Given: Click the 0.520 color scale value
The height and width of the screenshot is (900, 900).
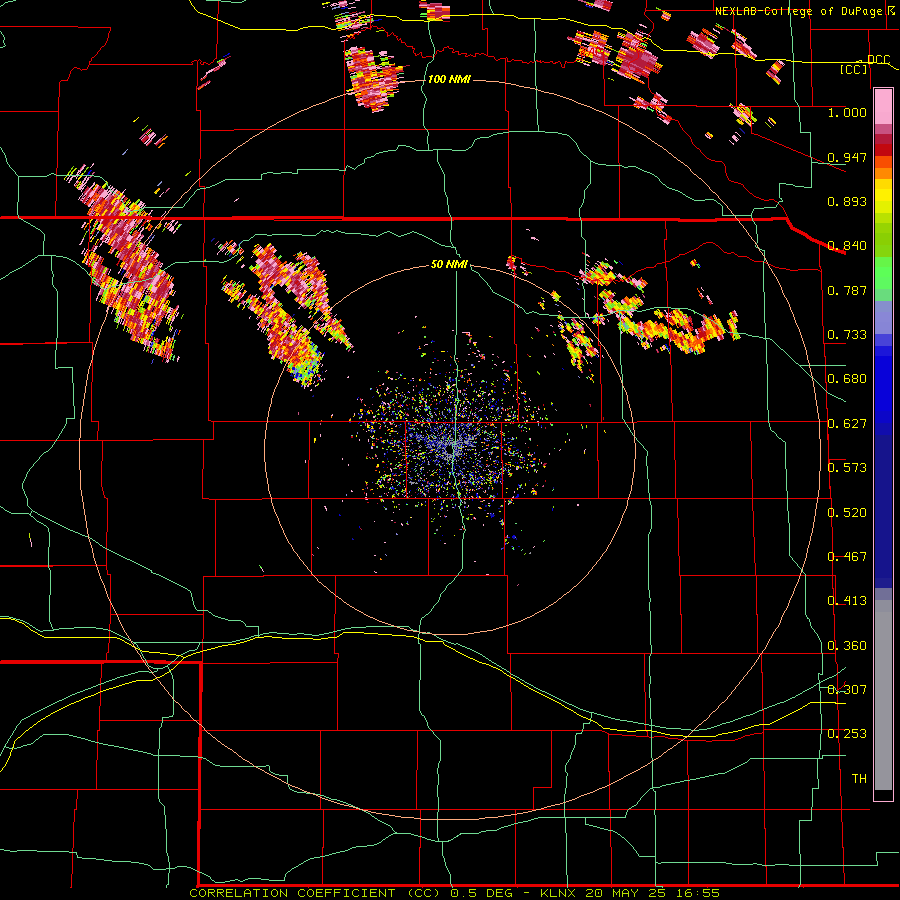Looking at the screenshot, I should tap(847, 513).
